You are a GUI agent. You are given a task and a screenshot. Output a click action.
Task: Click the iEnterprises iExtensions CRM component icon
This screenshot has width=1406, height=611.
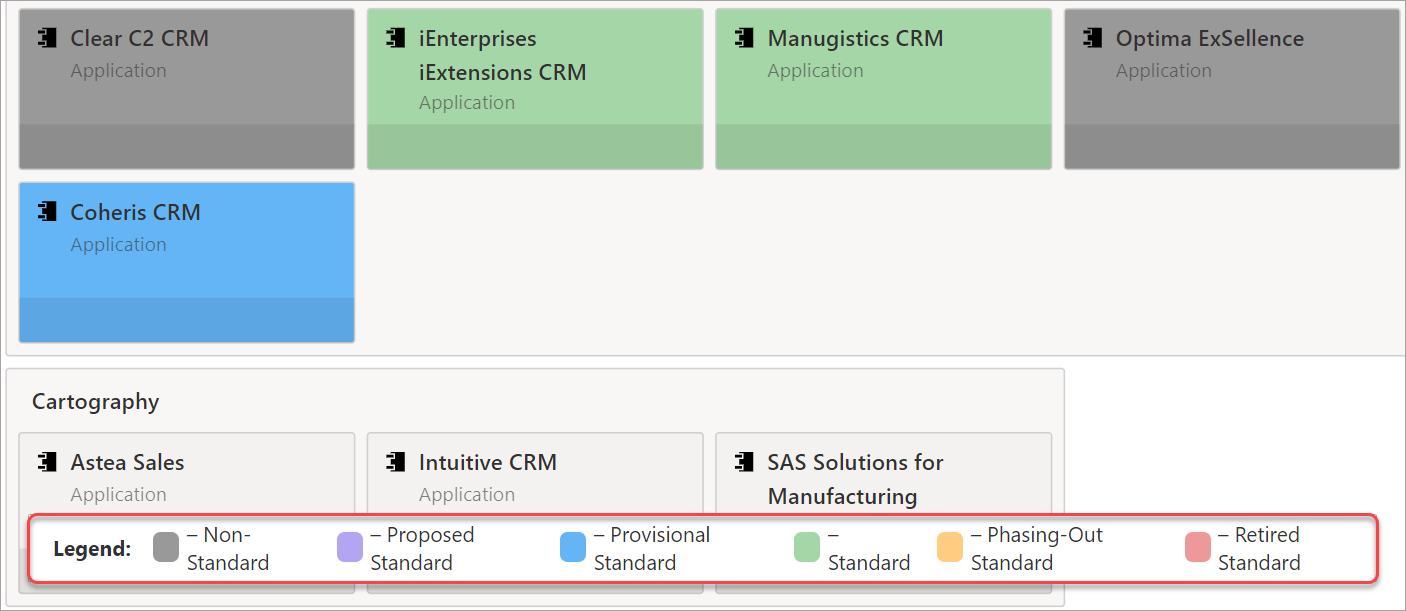pyautogui.click(x=395, y=39)
